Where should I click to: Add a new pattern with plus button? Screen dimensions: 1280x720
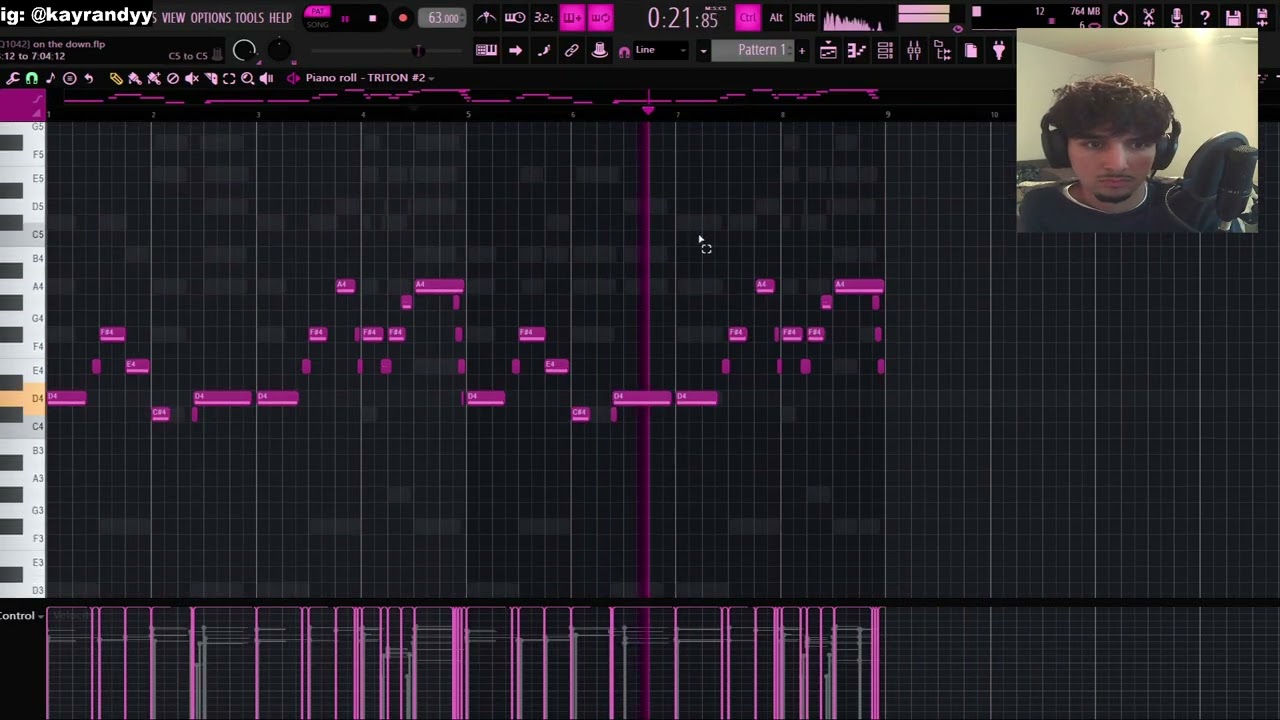coord(801,50)
